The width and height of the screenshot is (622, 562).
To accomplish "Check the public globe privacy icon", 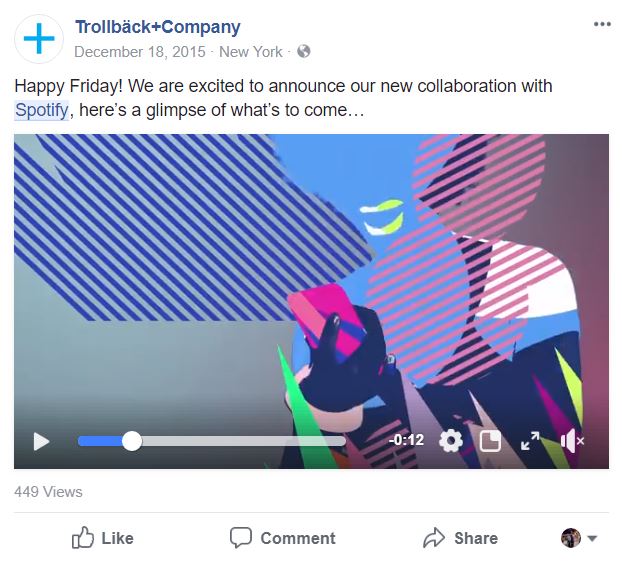I will [x=304, y=51].
